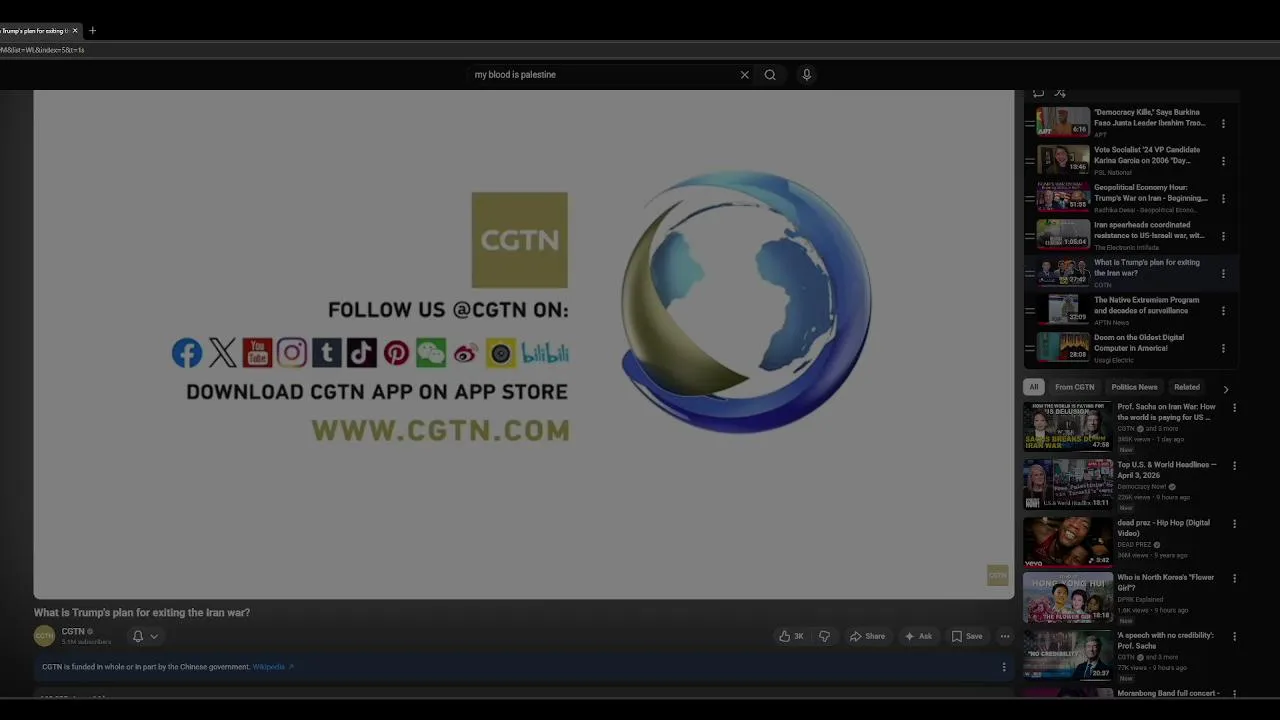Dislike the video with thumbs down

point(824,636)
